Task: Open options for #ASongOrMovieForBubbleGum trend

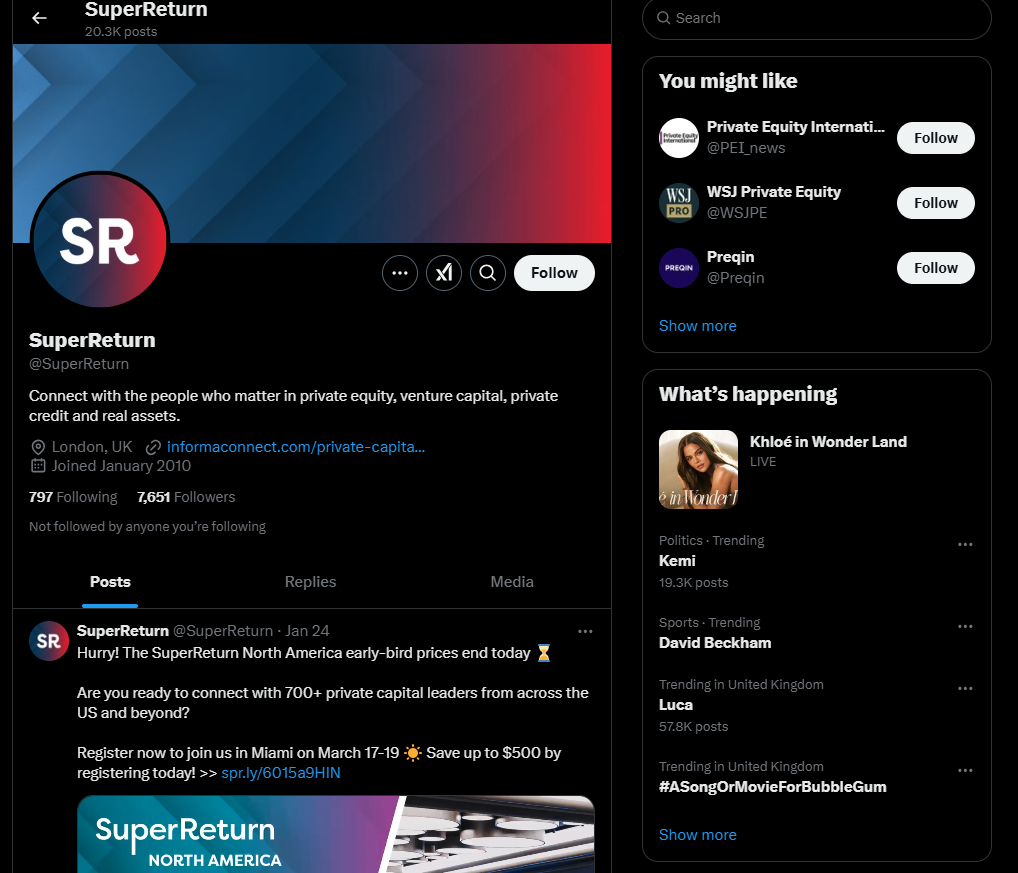Action: (x=965, y=770)
